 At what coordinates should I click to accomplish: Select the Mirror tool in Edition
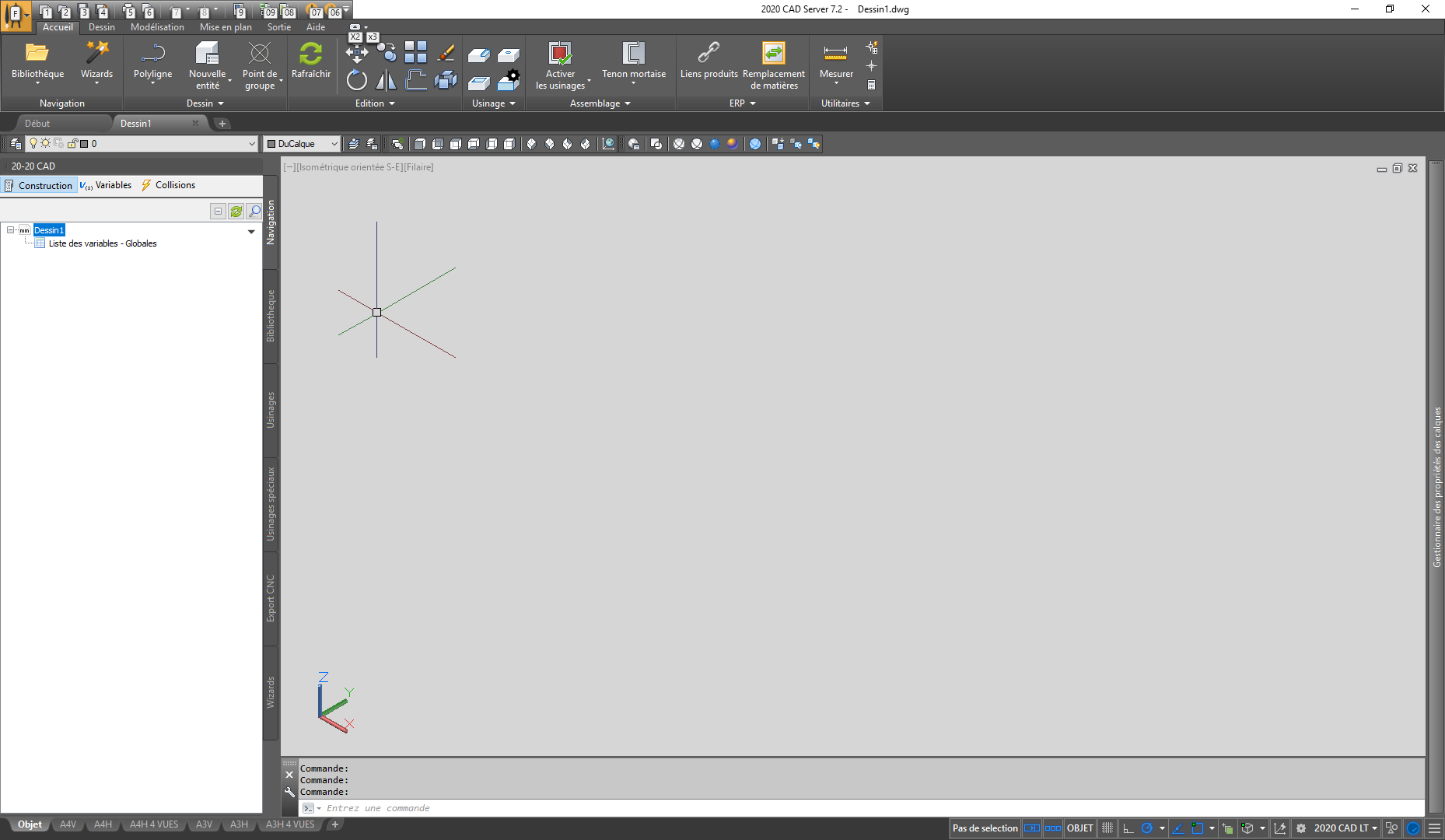(x=386, y=80)
